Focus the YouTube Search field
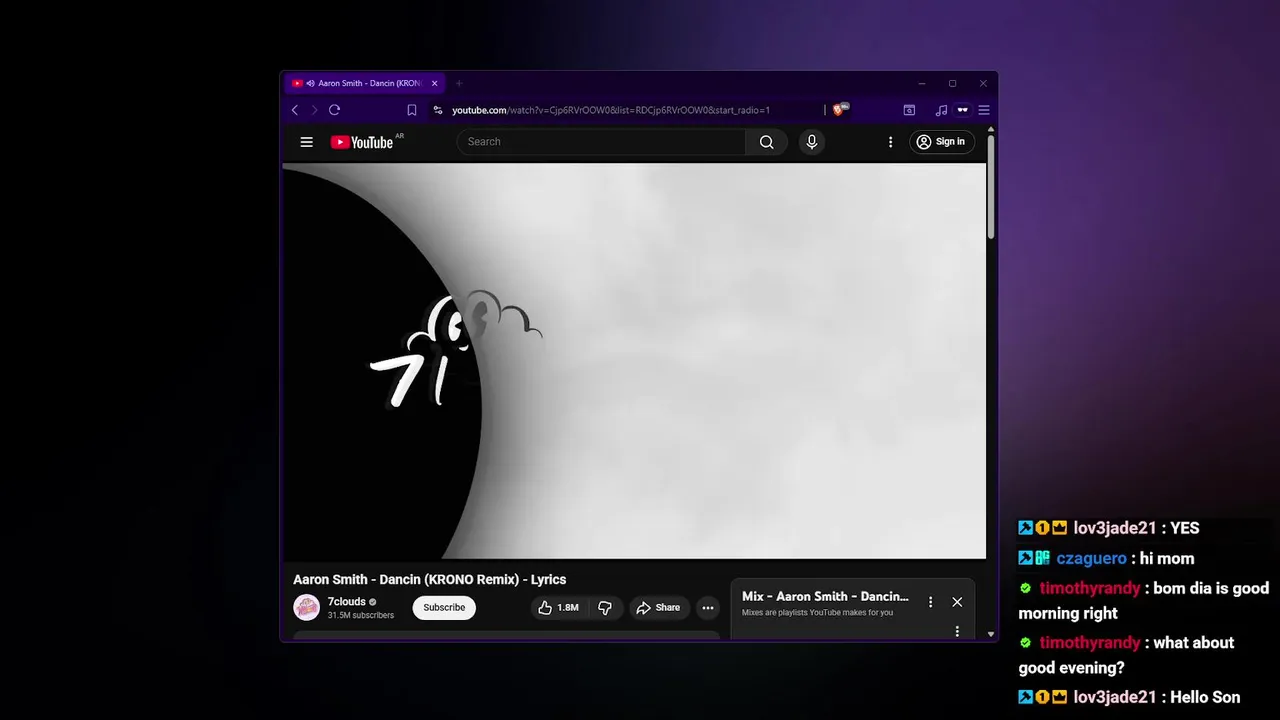 pyautogui.click(x=602, y=142)
